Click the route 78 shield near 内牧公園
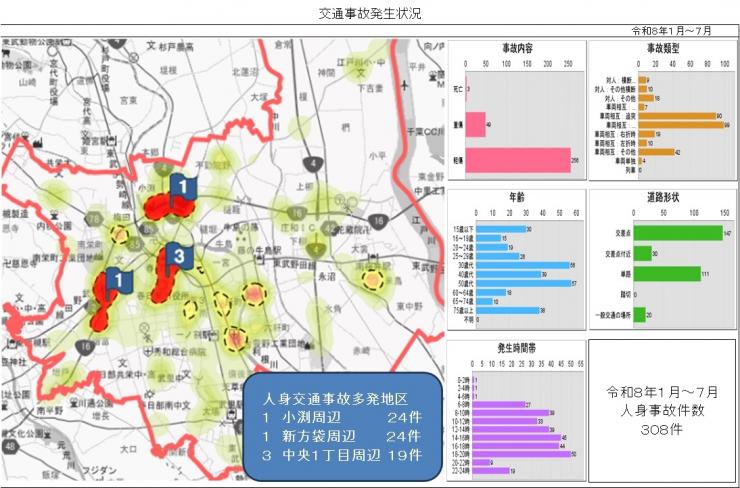Viewport: 740px width, 488px height. (x=94, y=219)
